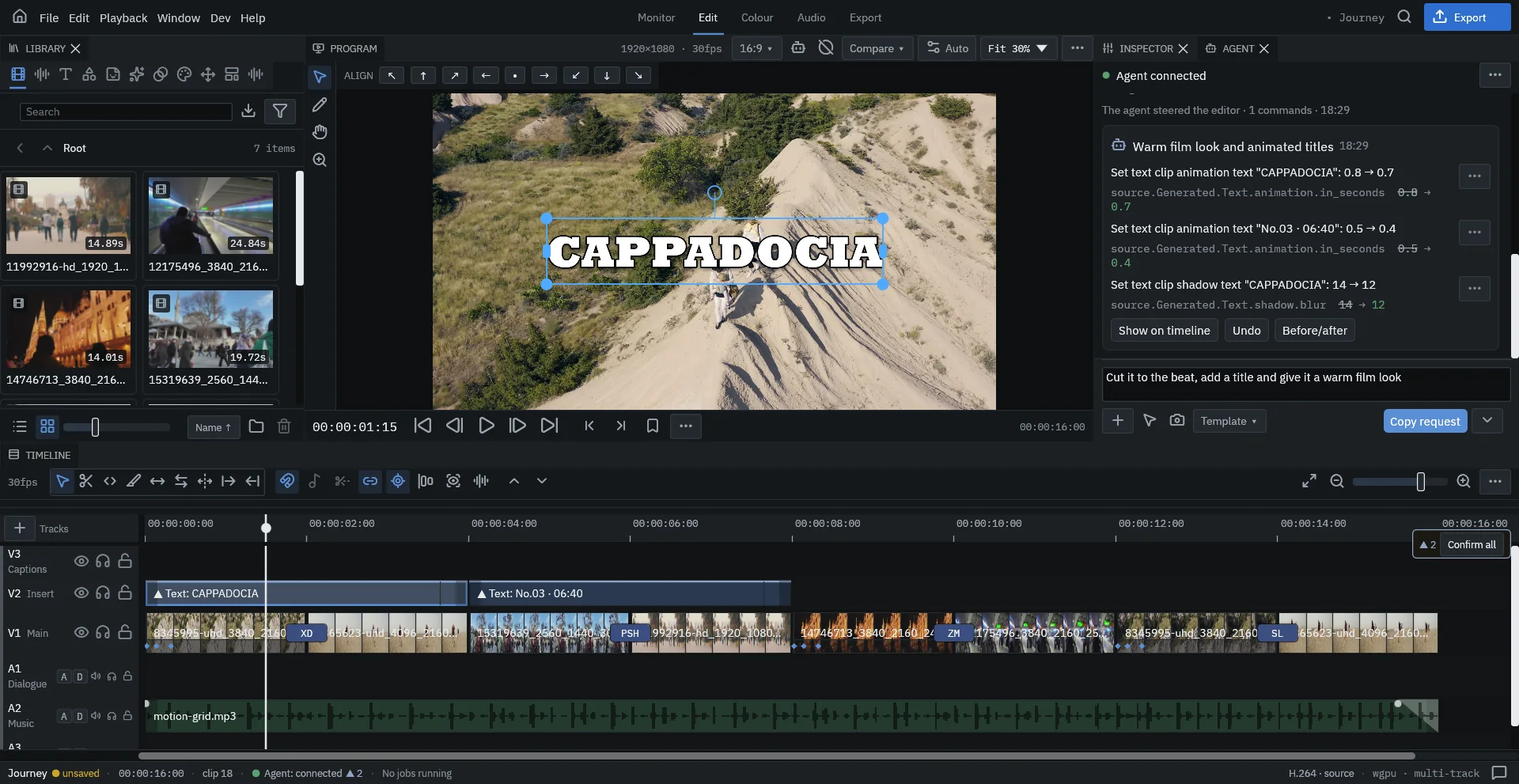1519x784 pixels.
Task: Open the Playback menu
Action: 123,17
